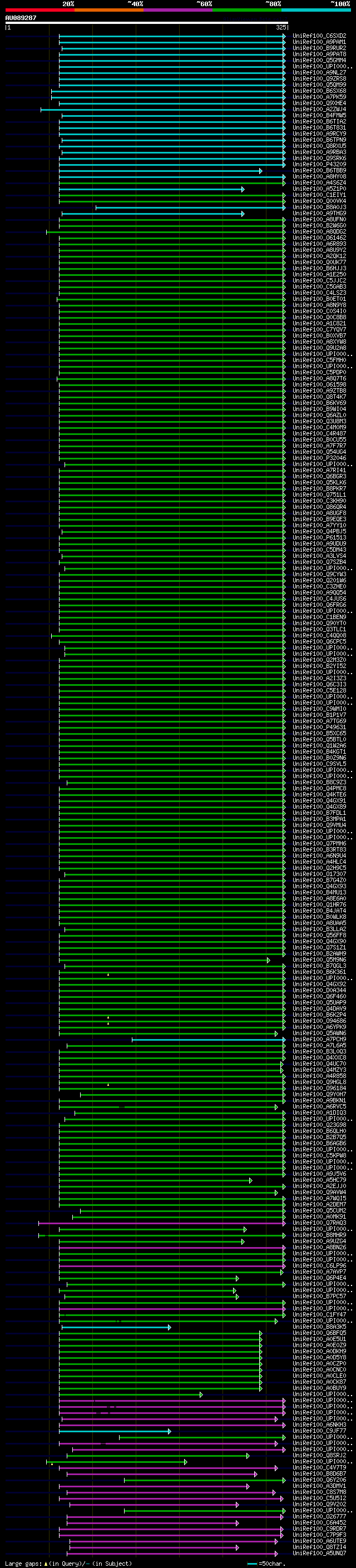Select hit label UniRef100_Q6Y206
The width and height of the screenshot is (356, 1568).
[x=319, y=1480]
